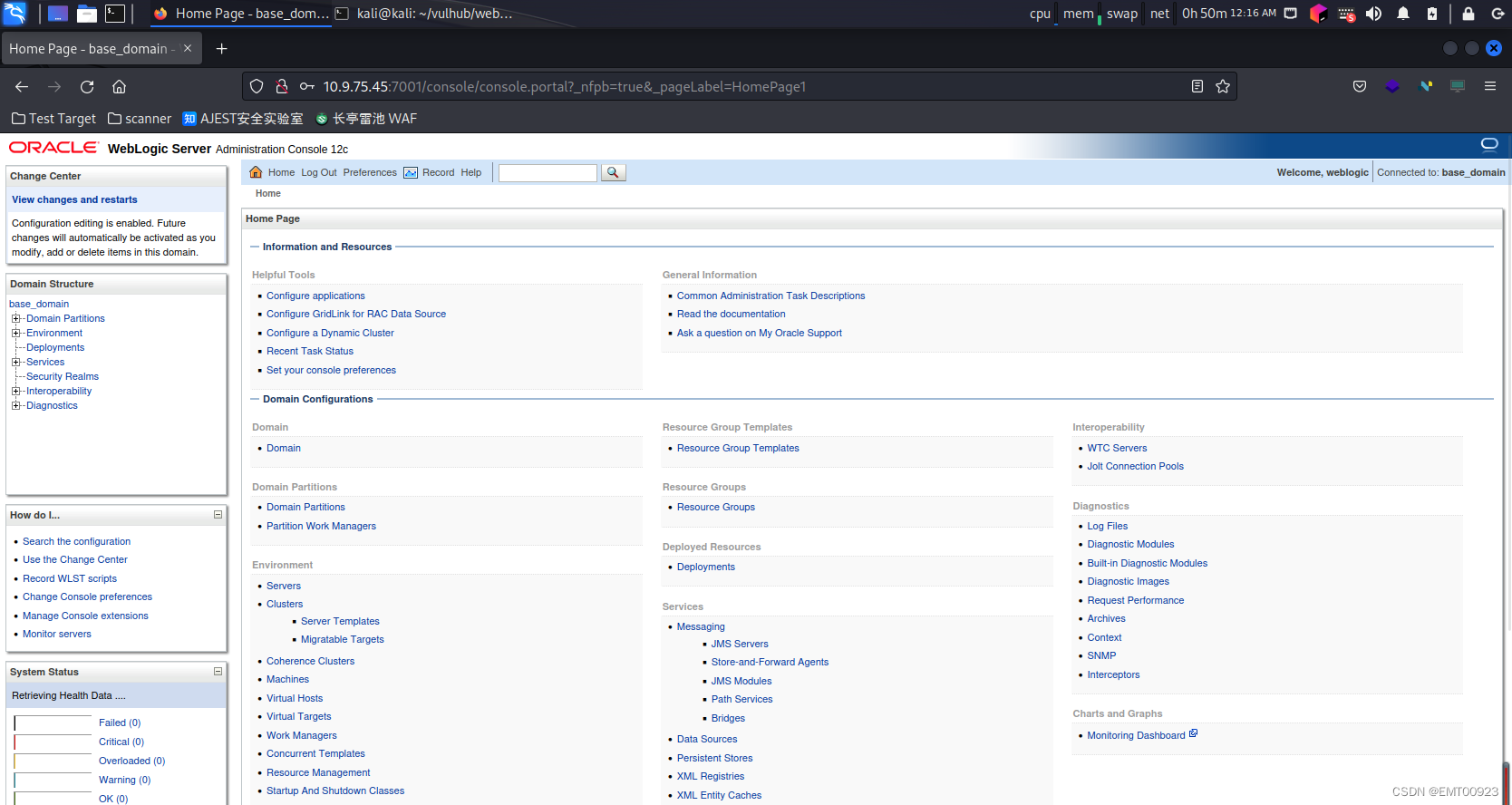1512x805 pixels.
Task: Open the browser home icon
Action: click(x=119, y=86)
